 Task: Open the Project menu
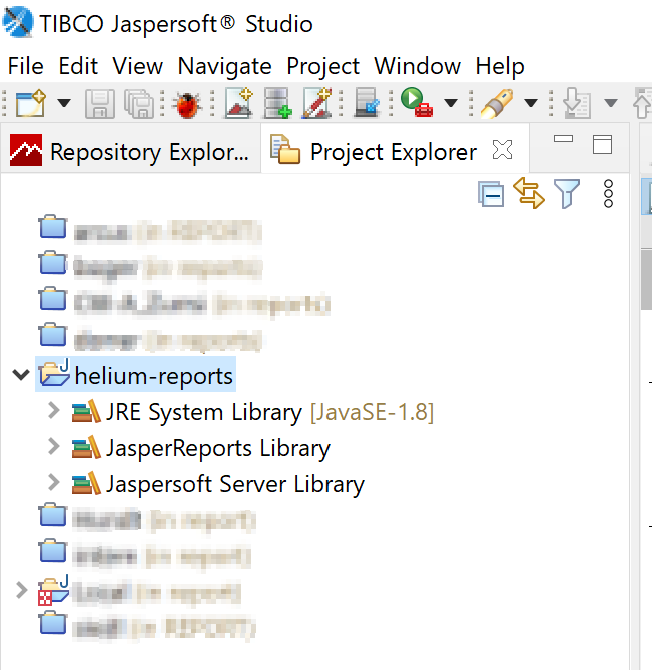(x=323, y=66)
